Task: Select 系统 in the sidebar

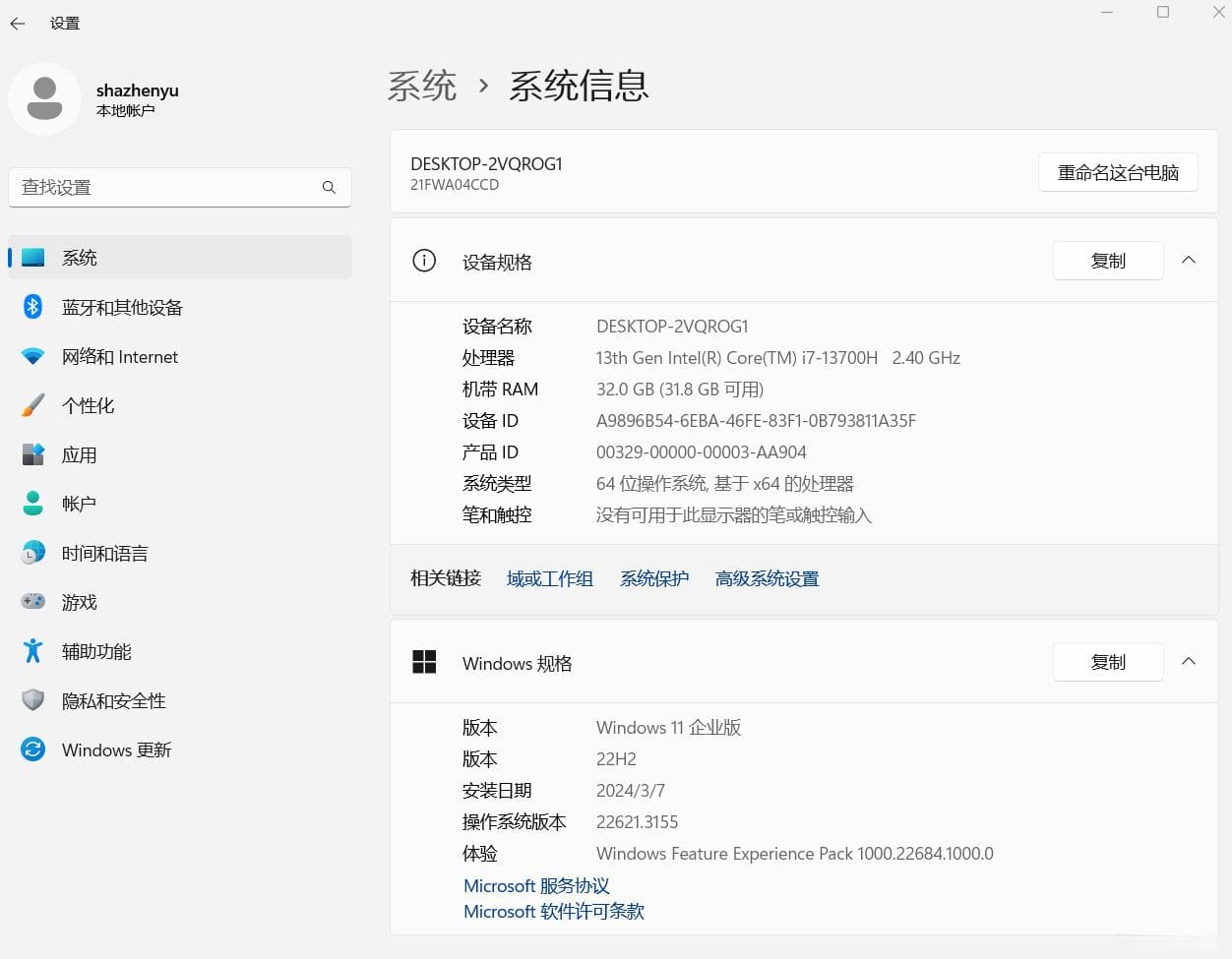Action: [180, 258]
